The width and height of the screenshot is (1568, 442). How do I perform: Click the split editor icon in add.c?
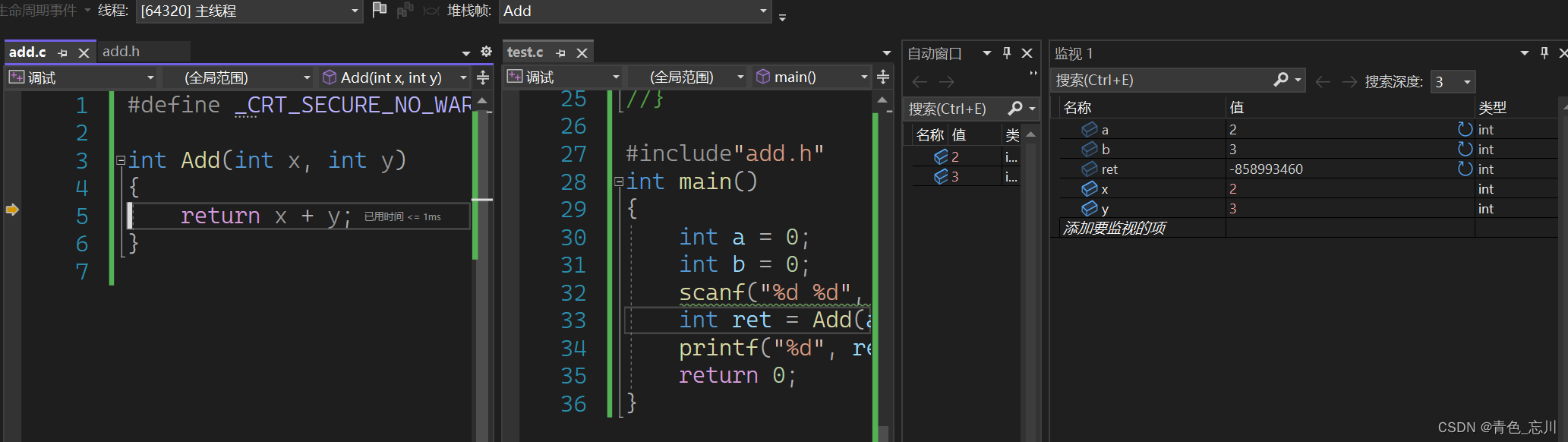tap(482, 77)
